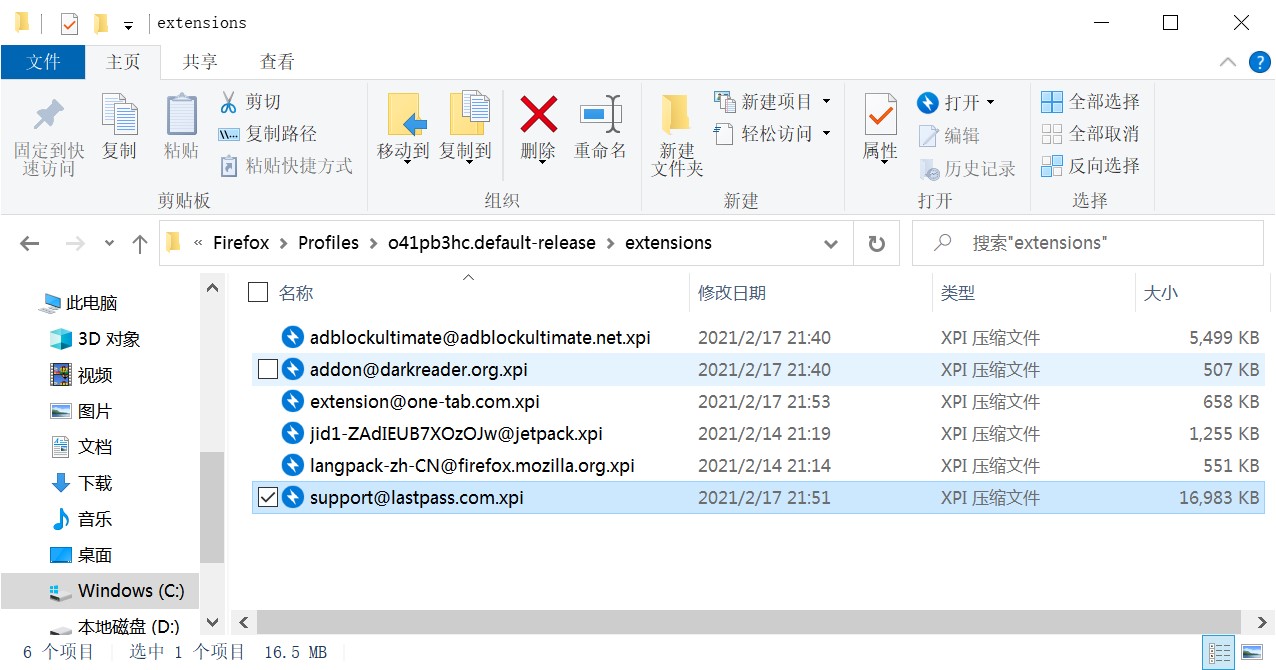Sort by the Date modified (修改日期) column
The width and height of the screenshot is (1276, 670).
[732, 293]
